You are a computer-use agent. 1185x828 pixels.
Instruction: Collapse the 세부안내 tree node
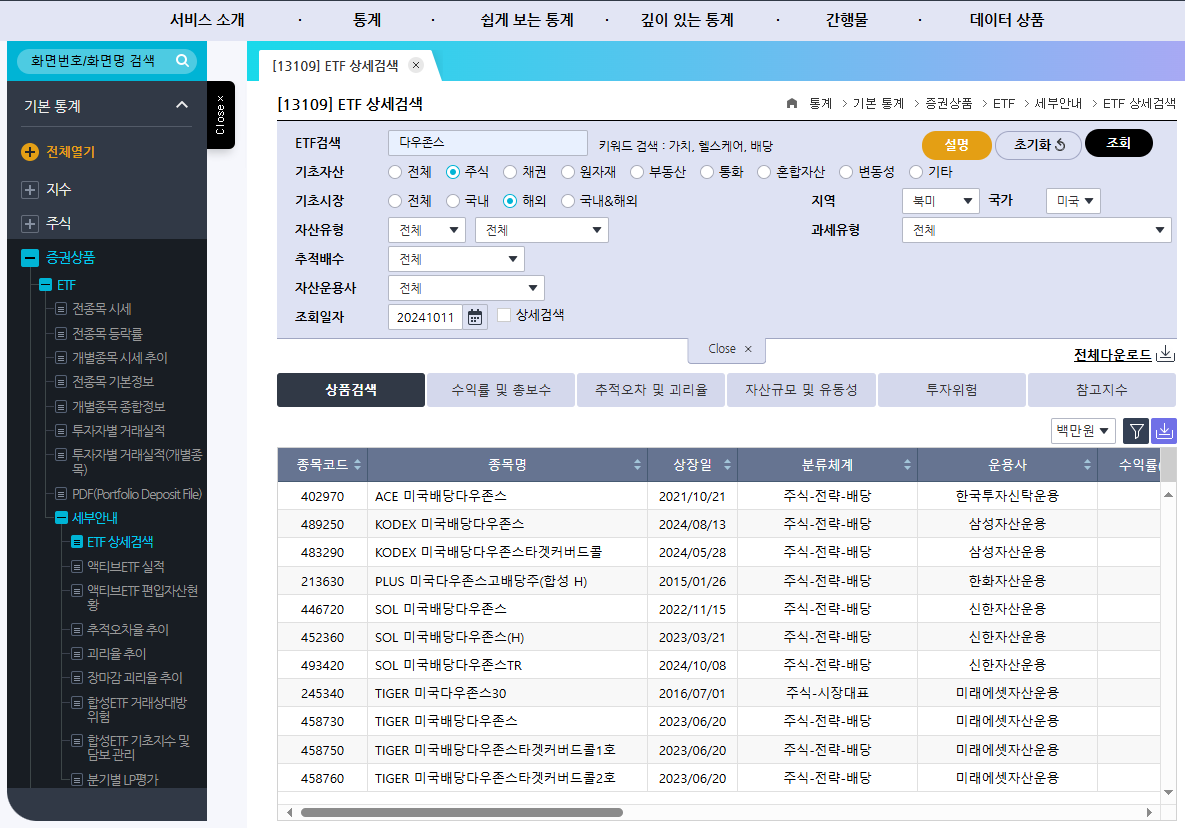point(61,518)
